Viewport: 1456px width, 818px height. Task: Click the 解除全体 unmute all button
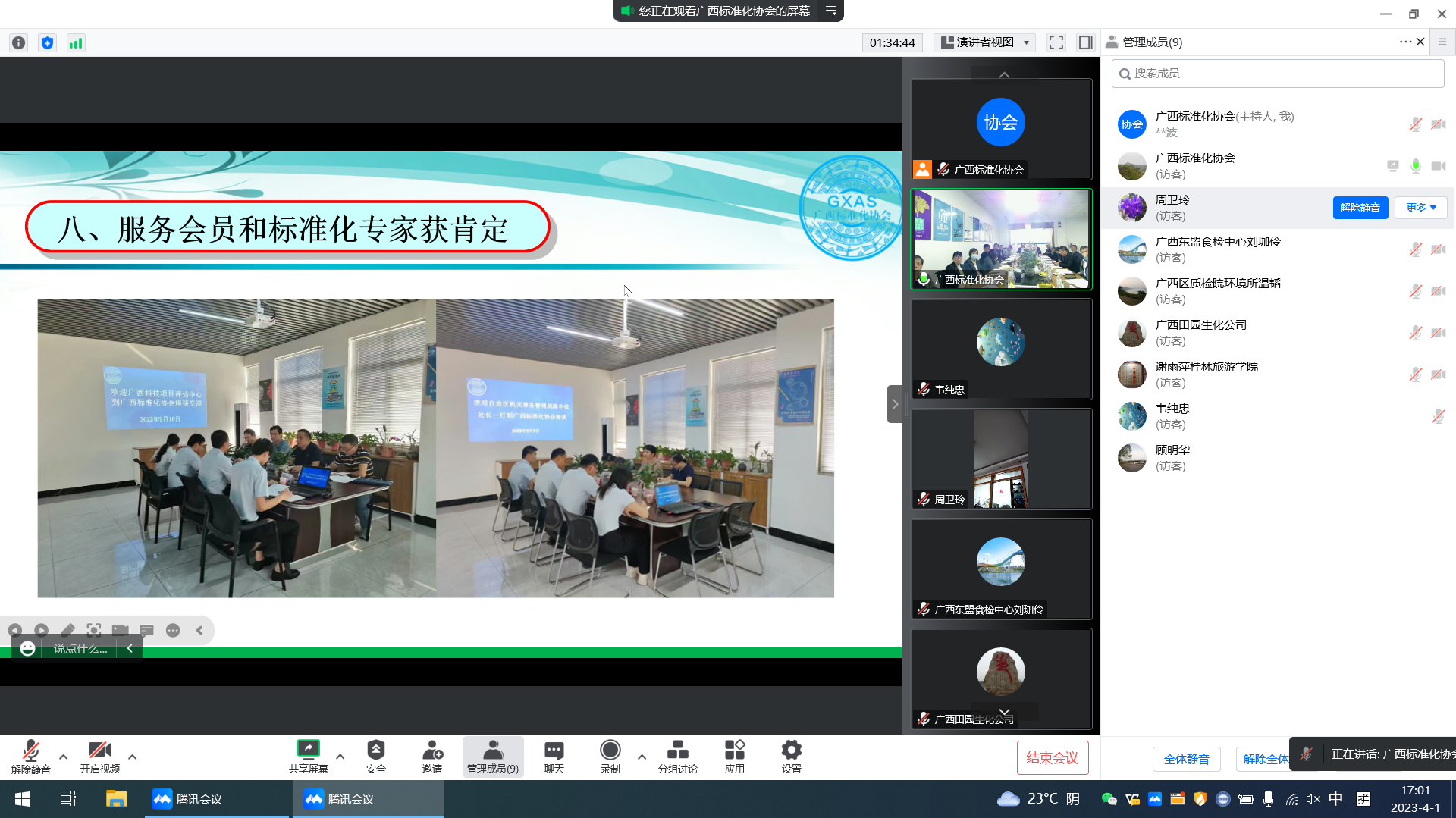pyautogui.click(x=1263, y=759)
